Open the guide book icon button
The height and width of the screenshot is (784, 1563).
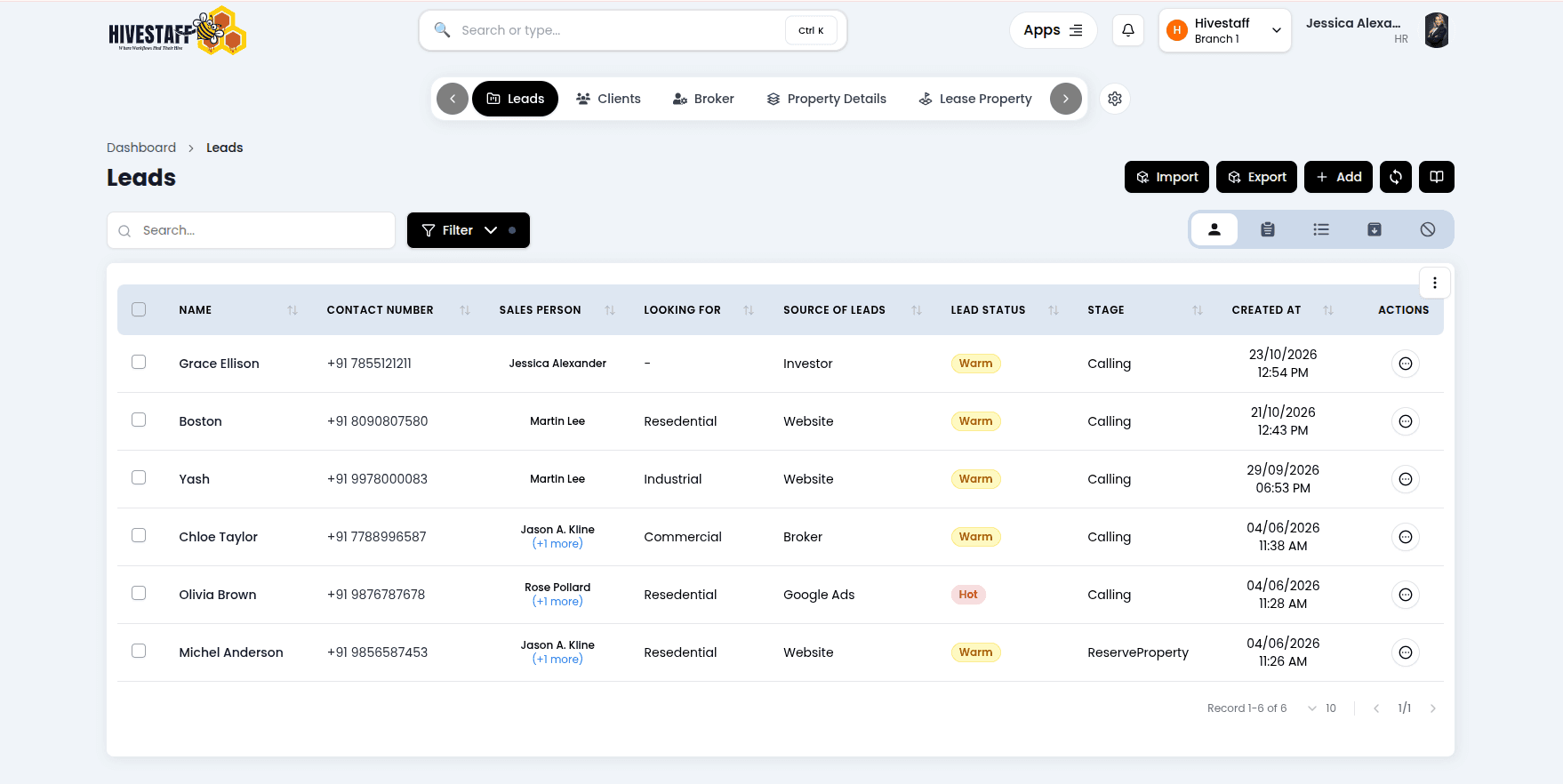1437,177
